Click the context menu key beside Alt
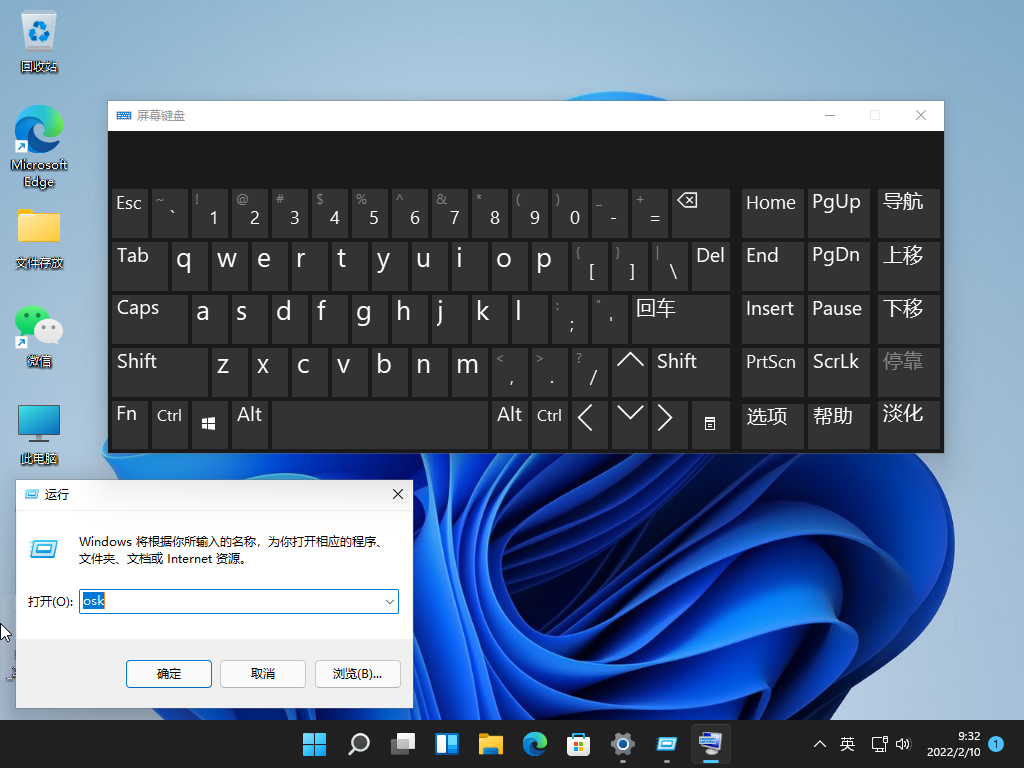Screen dimensions: 1024x768 click(711, 424)
